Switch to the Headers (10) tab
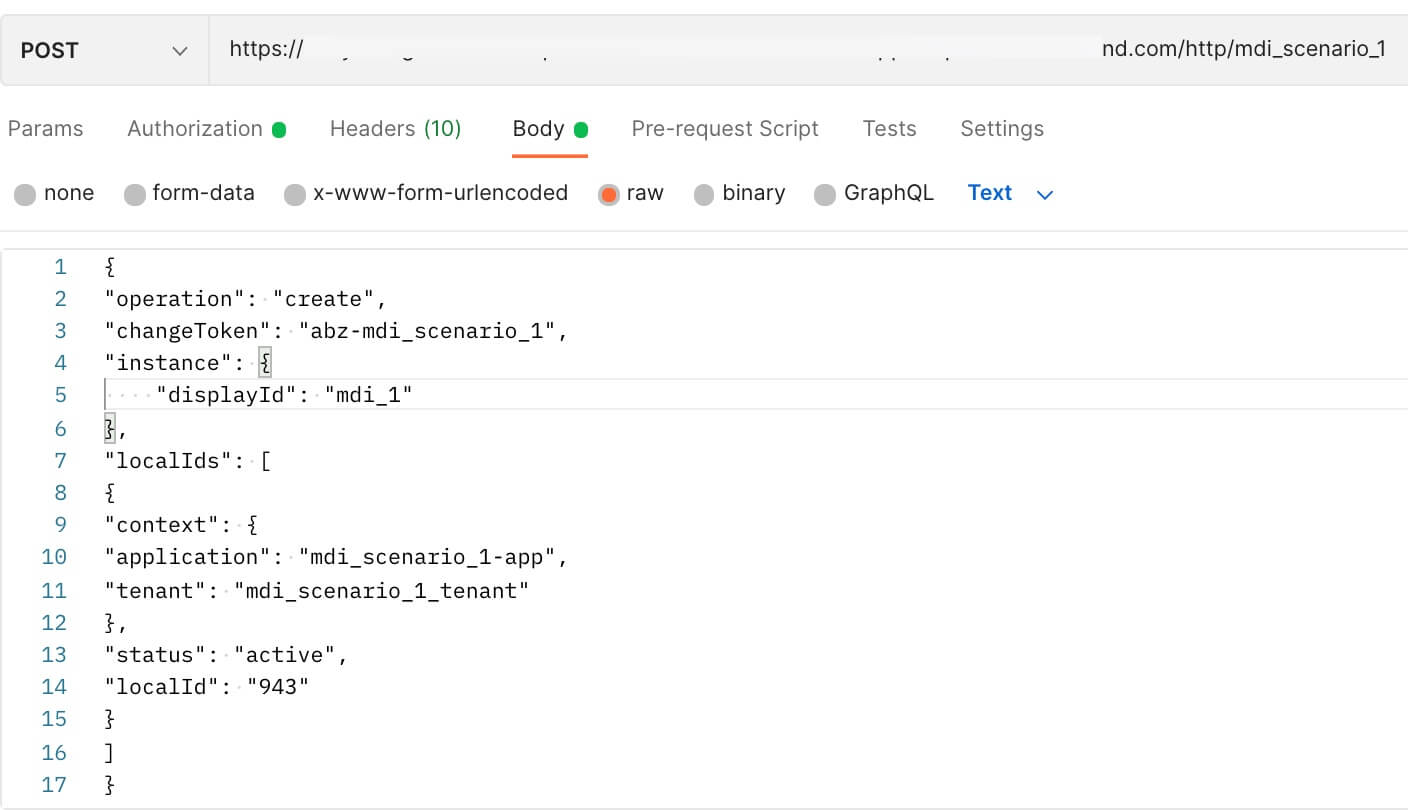 [x=394, y=128]
